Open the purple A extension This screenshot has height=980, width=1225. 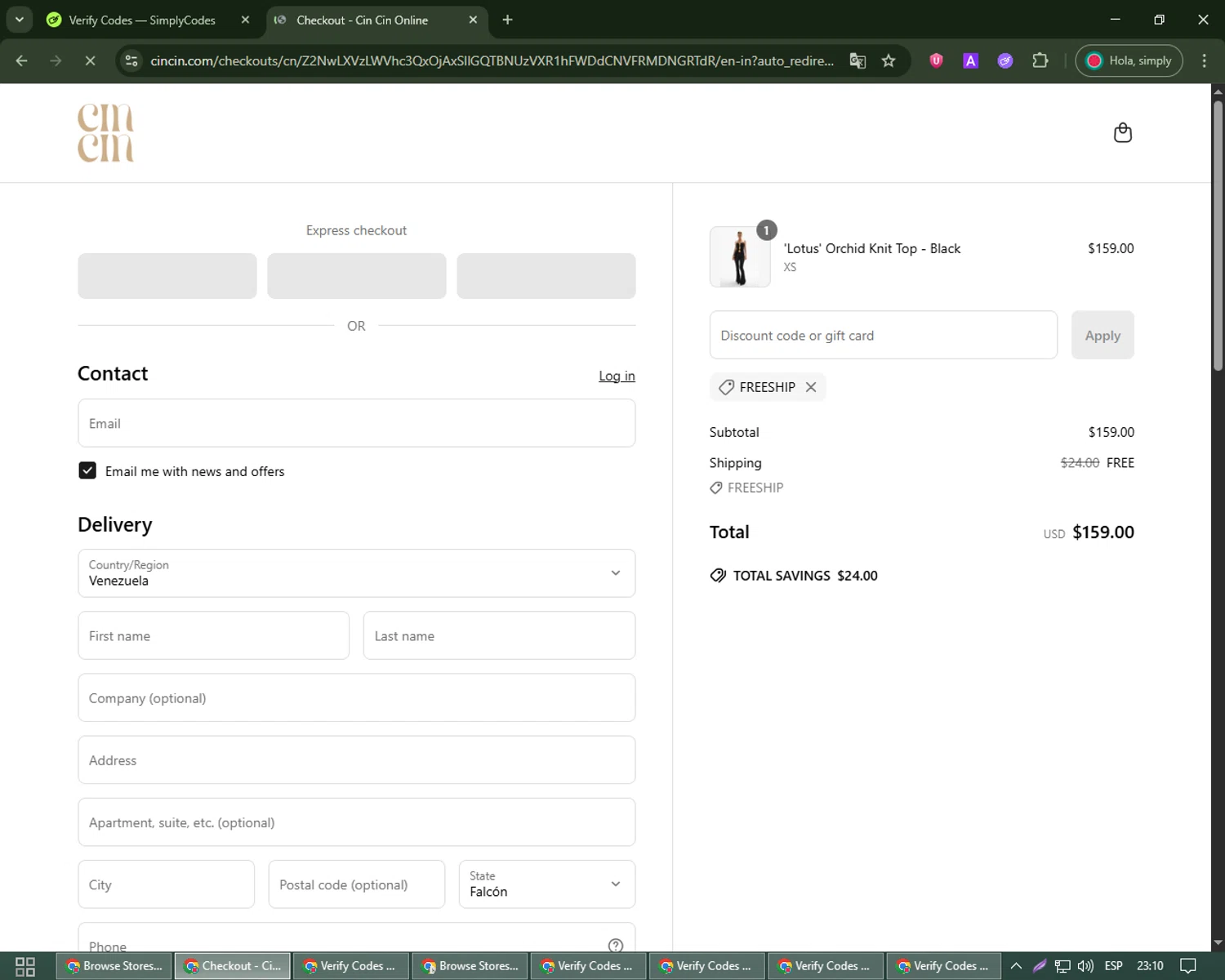tap(971, 60)
